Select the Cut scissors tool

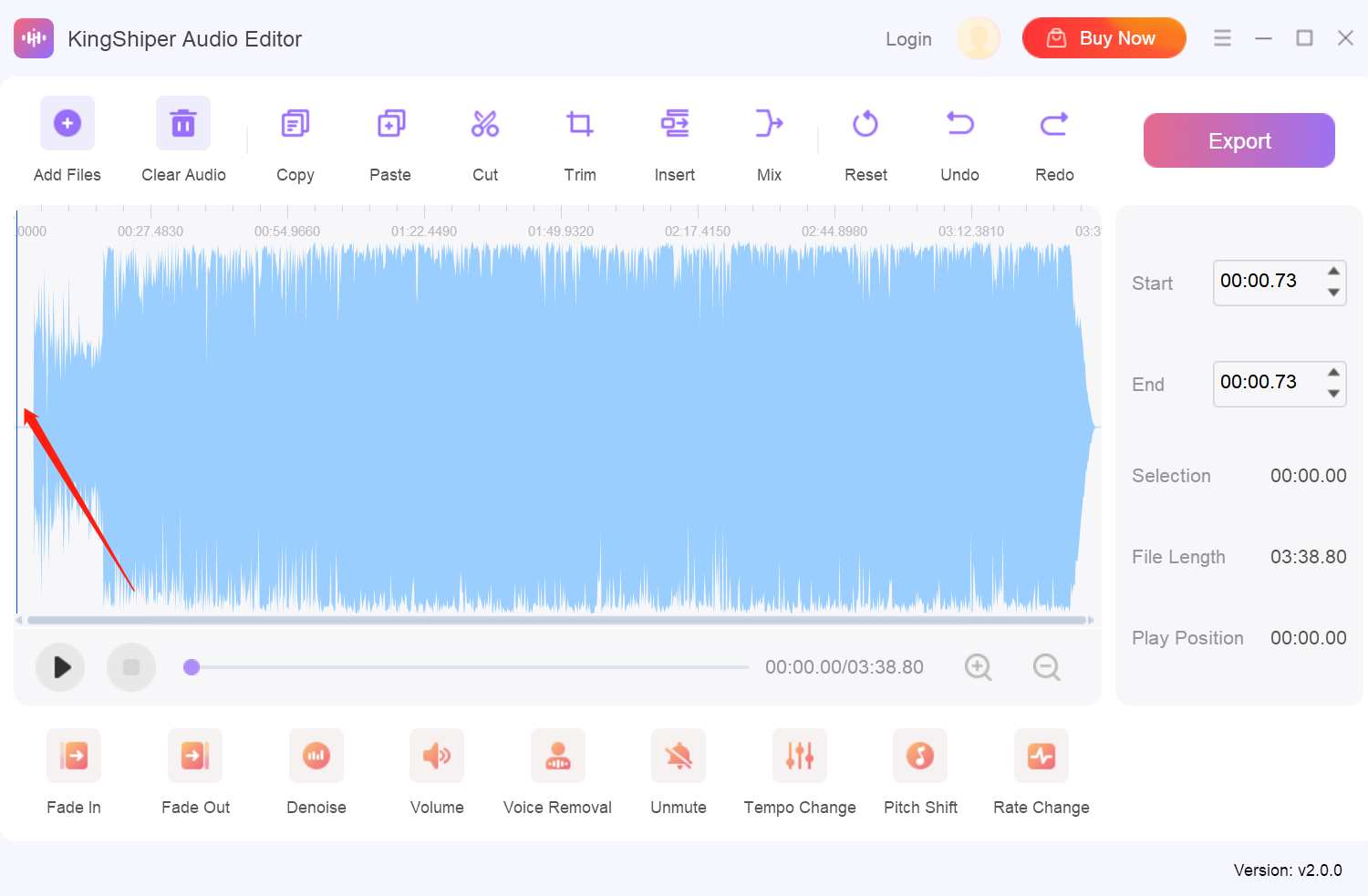485,123
